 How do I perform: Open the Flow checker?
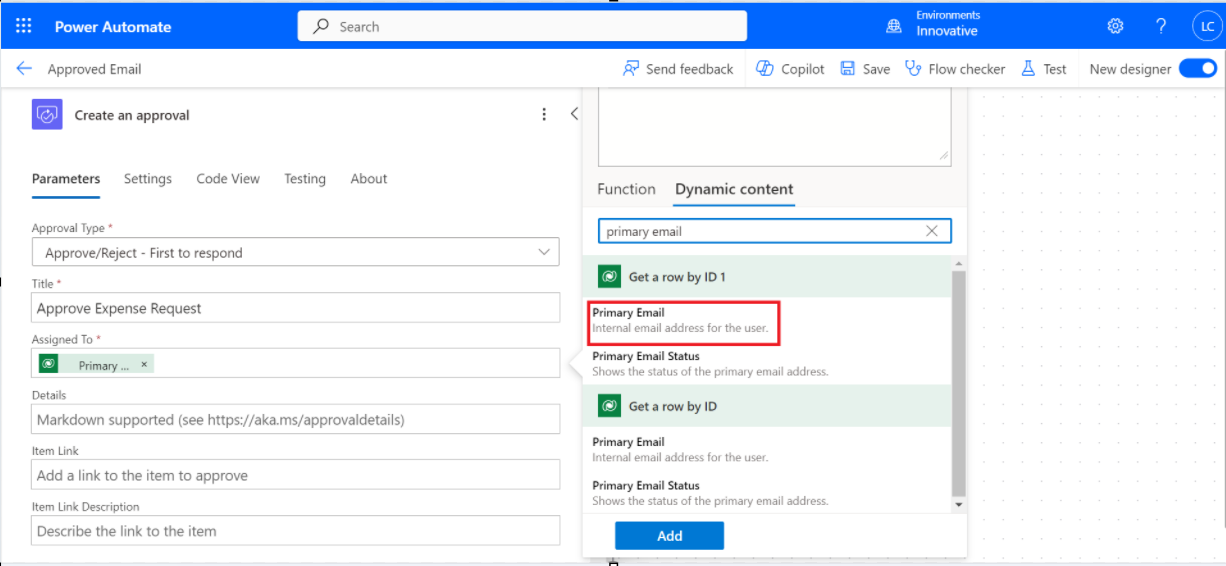coord(955,69)
